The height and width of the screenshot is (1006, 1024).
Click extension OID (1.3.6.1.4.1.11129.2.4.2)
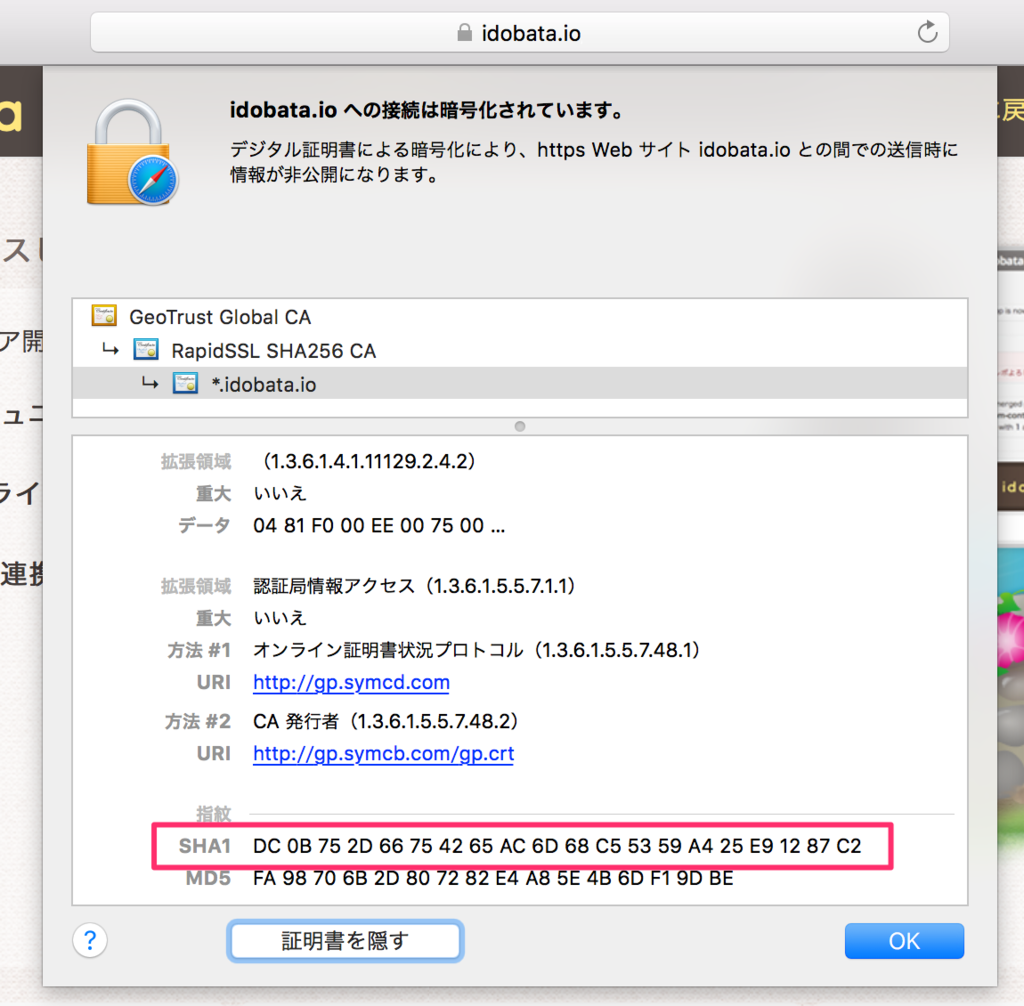pos(369,461)
